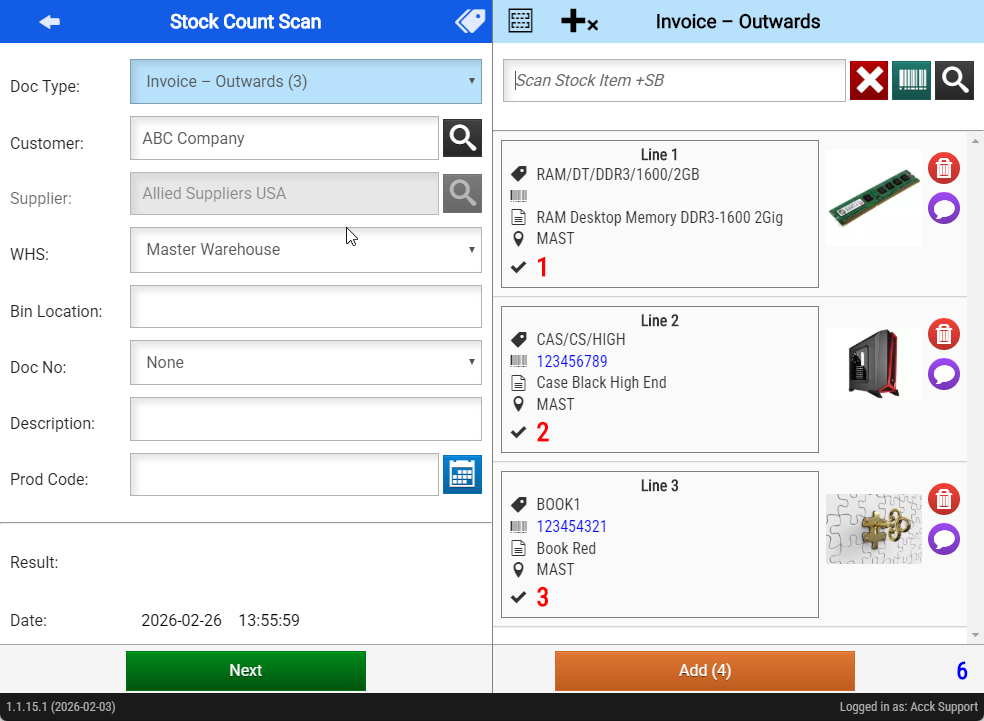Screen dimensions: 984x721
Task: Click checkmark on Line 3
Action: (x=518, y=597)
